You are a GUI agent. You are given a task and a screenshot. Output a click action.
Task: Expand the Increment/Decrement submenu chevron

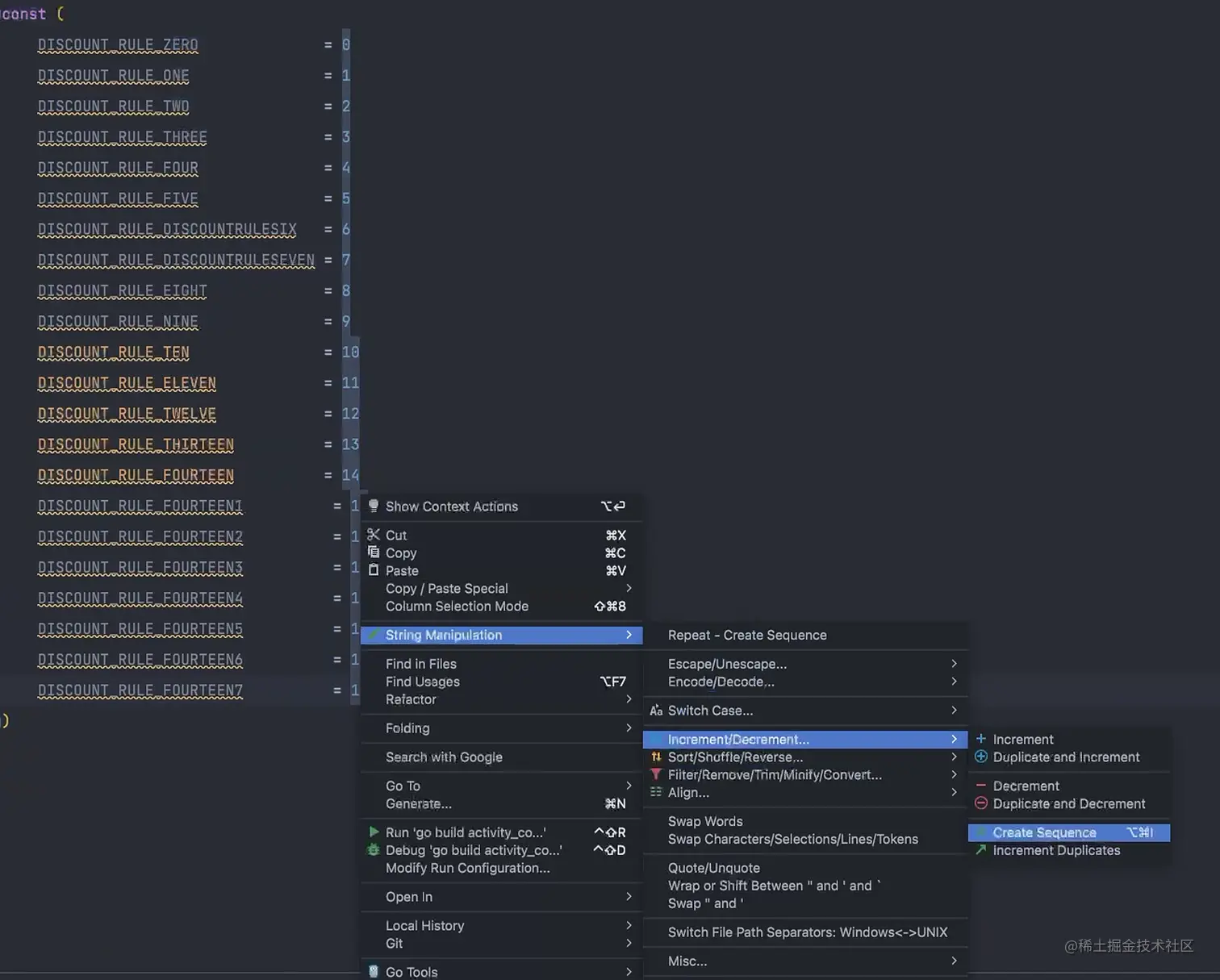954,739
